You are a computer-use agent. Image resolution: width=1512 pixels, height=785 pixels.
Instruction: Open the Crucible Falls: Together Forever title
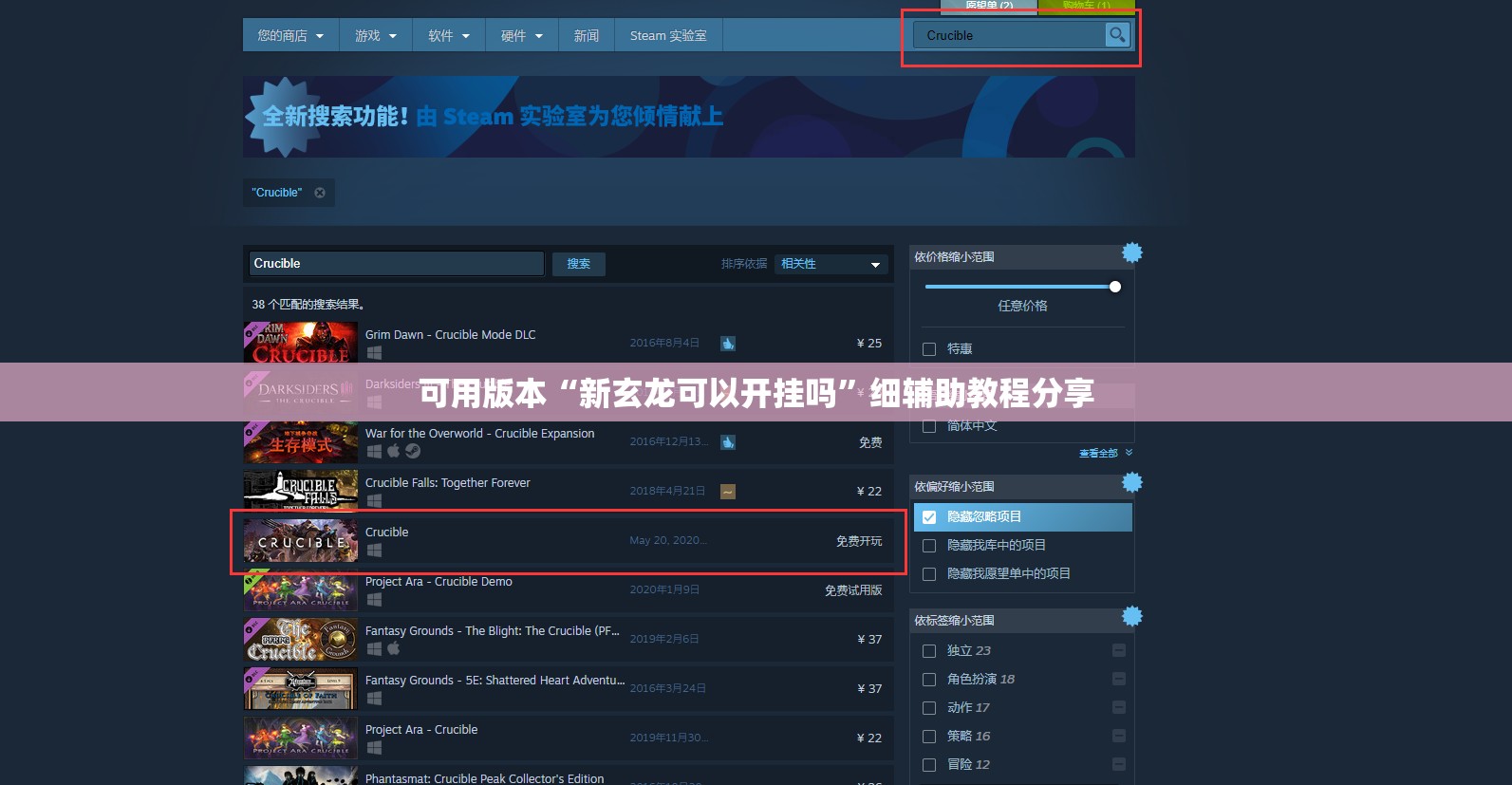(448, 483)
